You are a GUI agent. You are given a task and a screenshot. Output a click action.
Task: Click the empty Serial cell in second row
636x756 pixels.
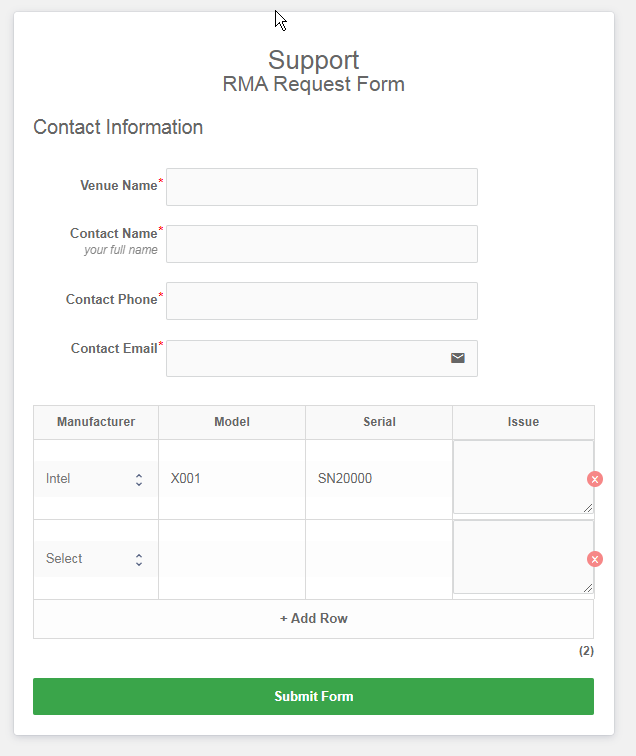click(379, 559)
